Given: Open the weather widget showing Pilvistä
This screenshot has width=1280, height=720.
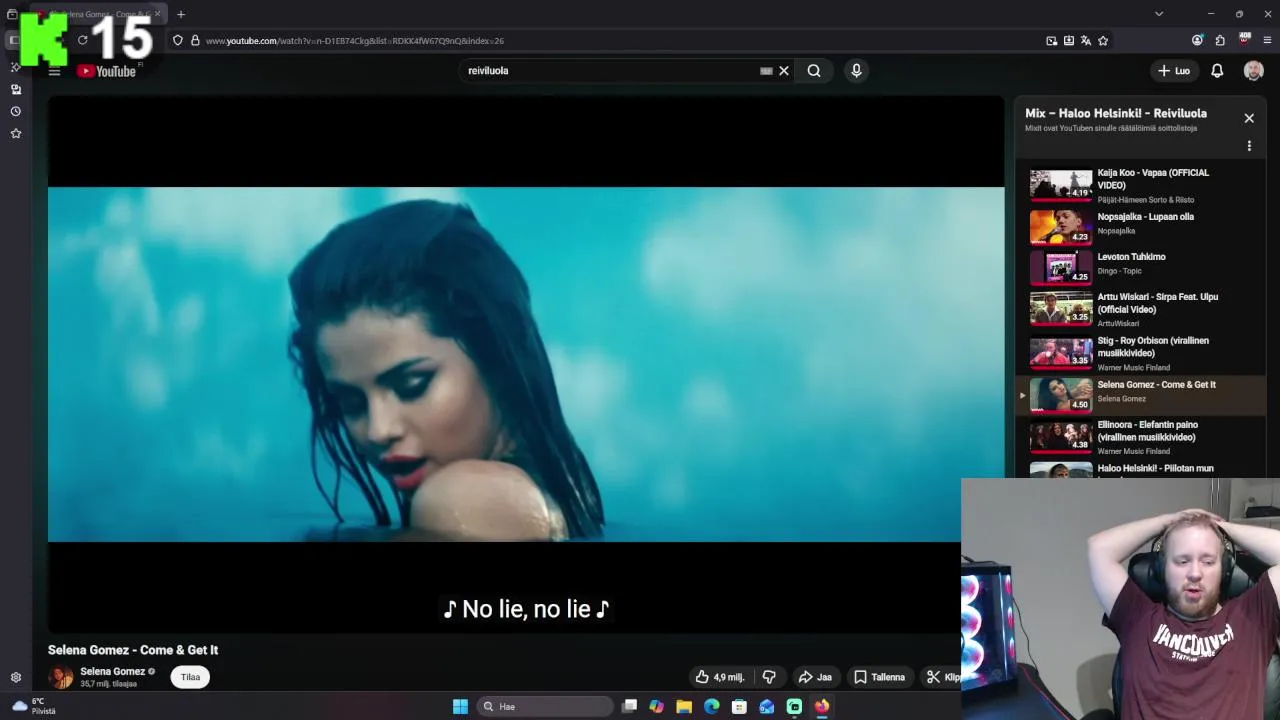Looking at the screenshot, I should click(35, 706).
